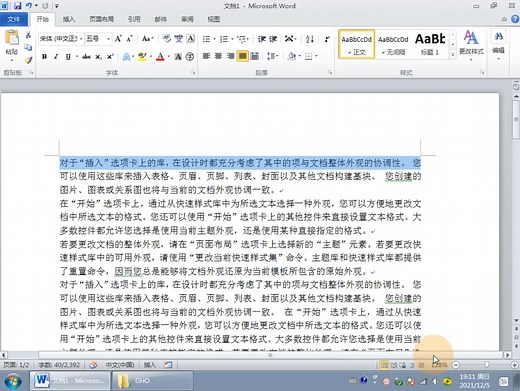This screenshot has height=391, width=520.
Task: Click the Increase Indent icon
Action: pos(273,39)
